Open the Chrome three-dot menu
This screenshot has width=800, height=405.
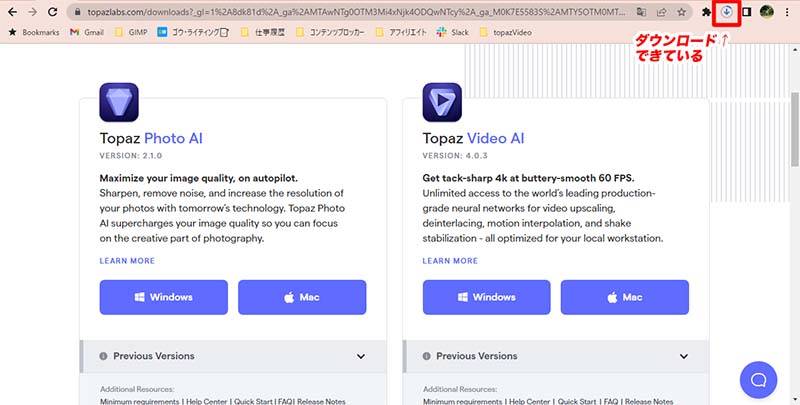(787, 12)
